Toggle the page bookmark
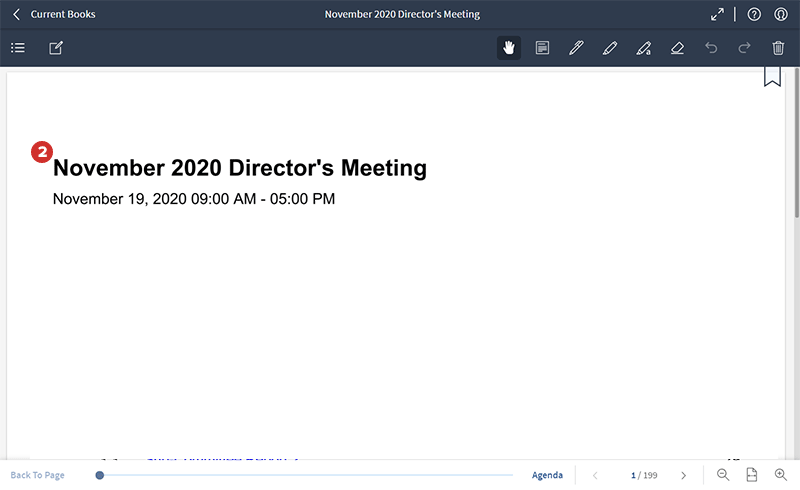The width and height of the screenshot is (800, 490). (x=772, y=77)
